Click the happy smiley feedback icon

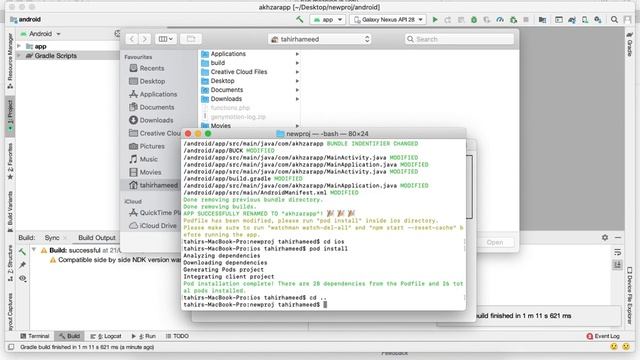coord(613,347)
